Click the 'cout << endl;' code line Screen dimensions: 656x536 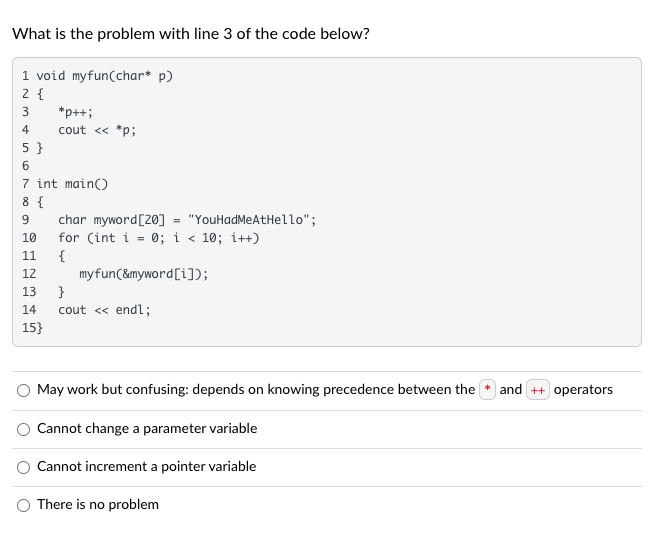point(104,310)
